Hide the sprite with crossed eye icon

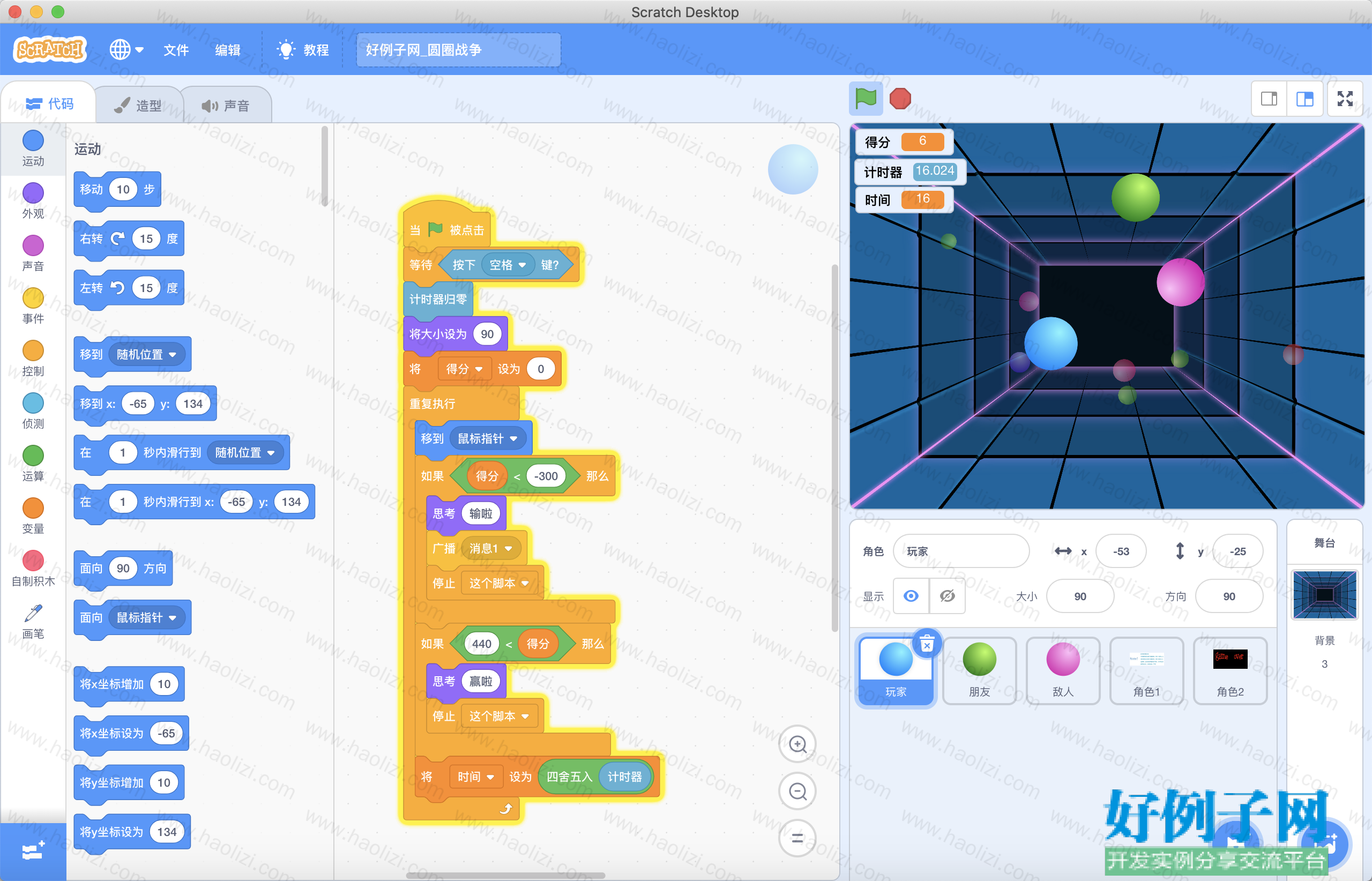948,596
